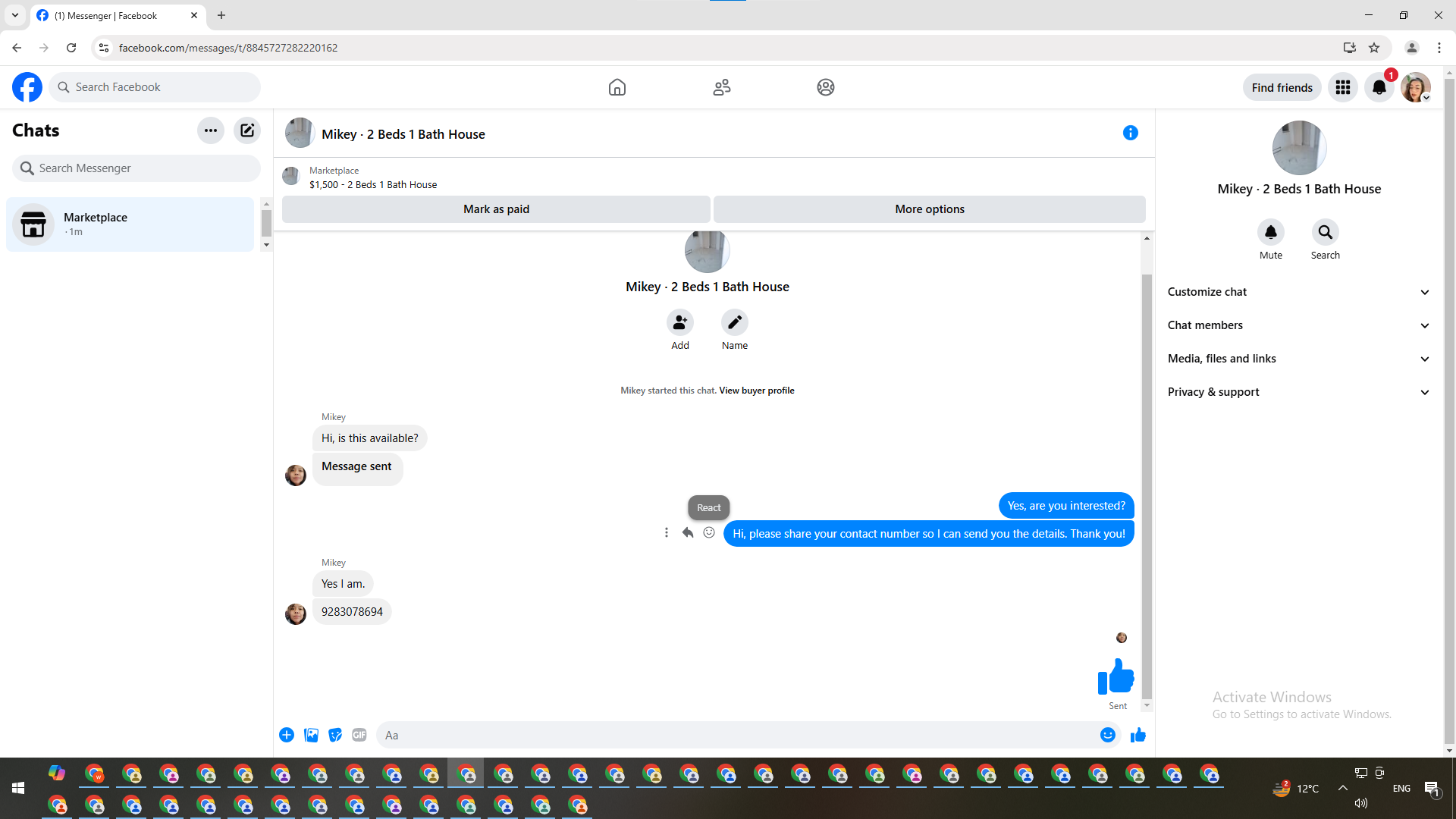Open the Friends icon in top navigation

pyautogui.click(x=722, y=87)
